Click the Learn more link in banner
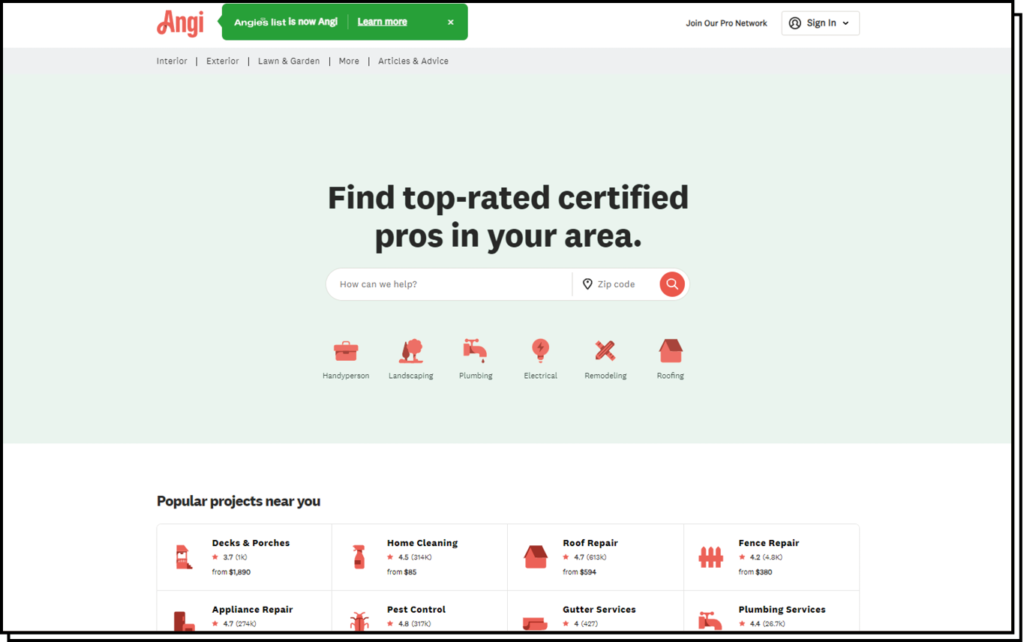Image resolution: width=1024 pixels, height=642 pixels. click(382, 22)
